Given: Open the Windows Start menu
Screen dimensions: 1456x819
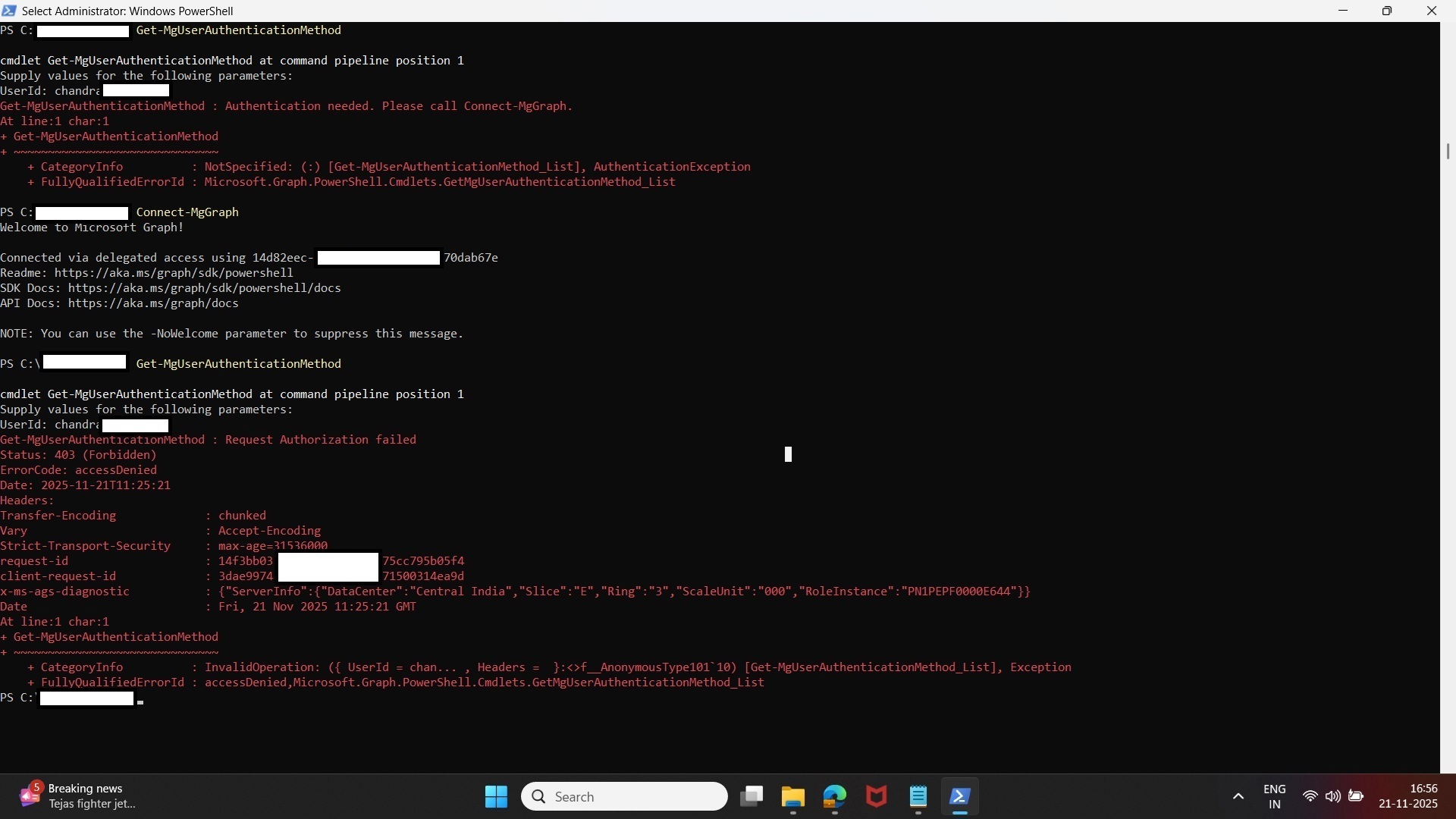Looking at the screenshot, I should pyautogui.click(x=496, y=796).
